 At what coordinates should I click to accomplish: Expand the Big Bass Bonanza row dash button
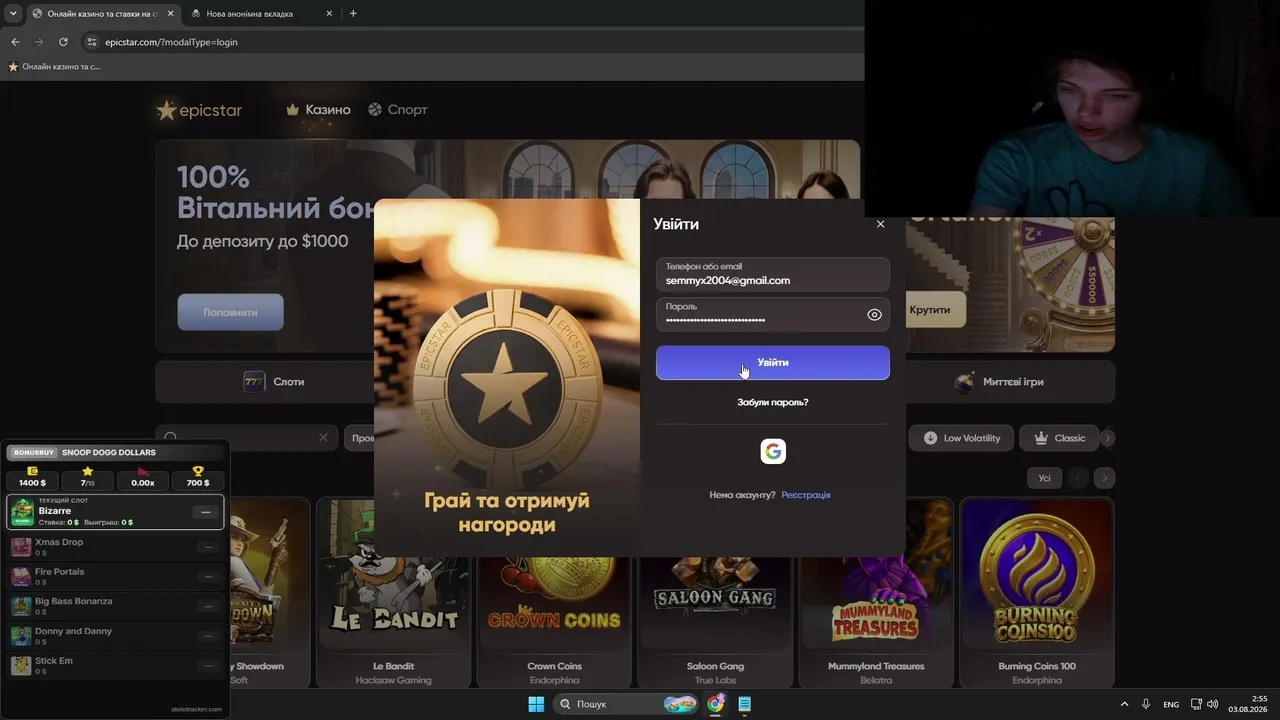click(x=208, y=606)
